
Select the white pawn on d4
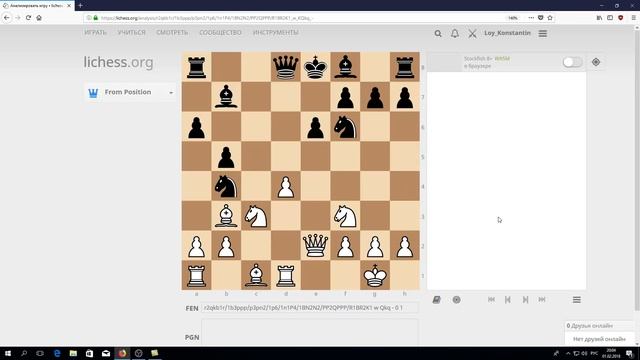(x=286, y=186)
